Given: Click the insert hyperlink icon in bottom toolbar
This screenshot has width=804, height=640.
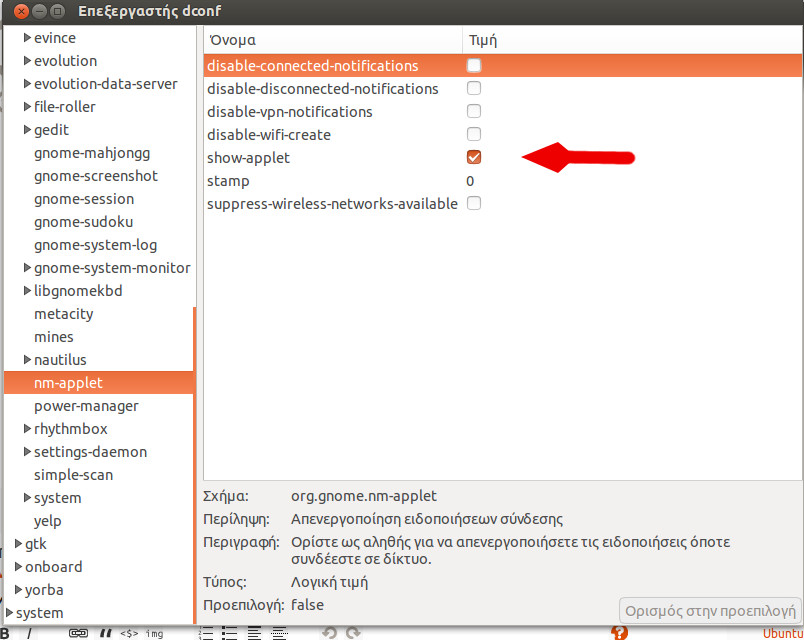Looking at the screenshot, I should pos(77,633).
